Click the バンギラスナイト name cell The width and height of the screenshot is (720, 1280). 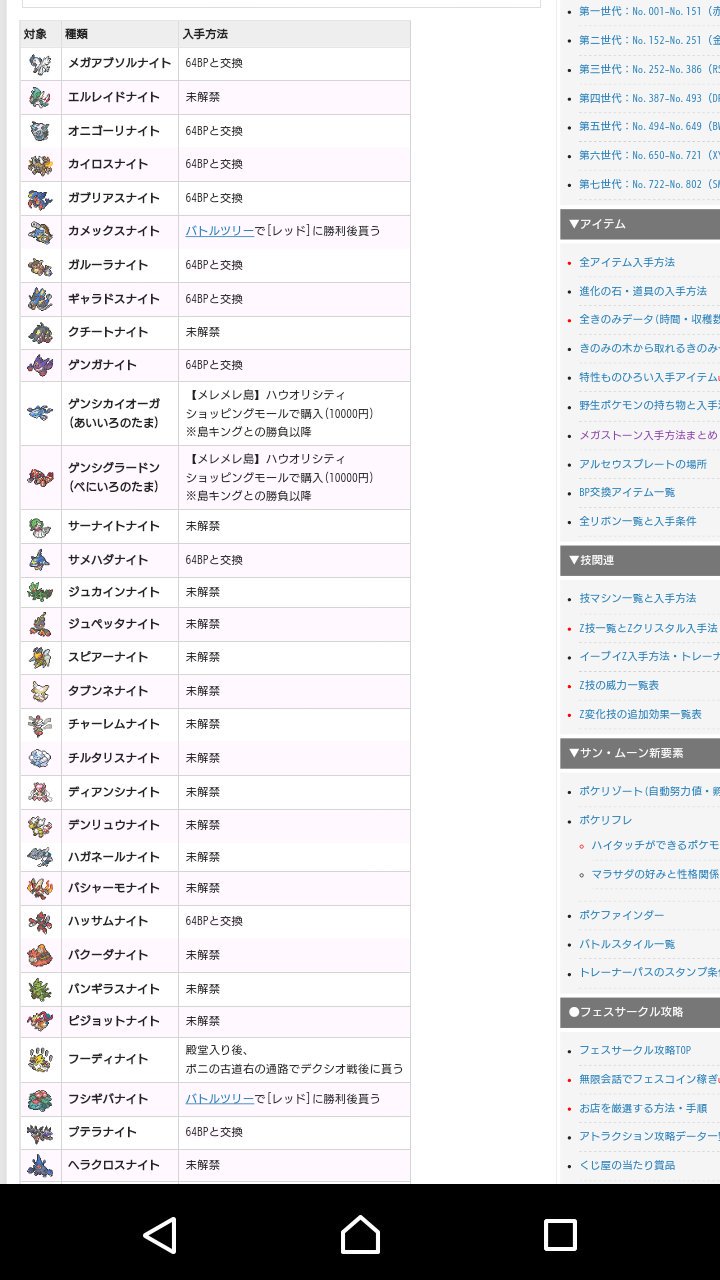point(120,989)
